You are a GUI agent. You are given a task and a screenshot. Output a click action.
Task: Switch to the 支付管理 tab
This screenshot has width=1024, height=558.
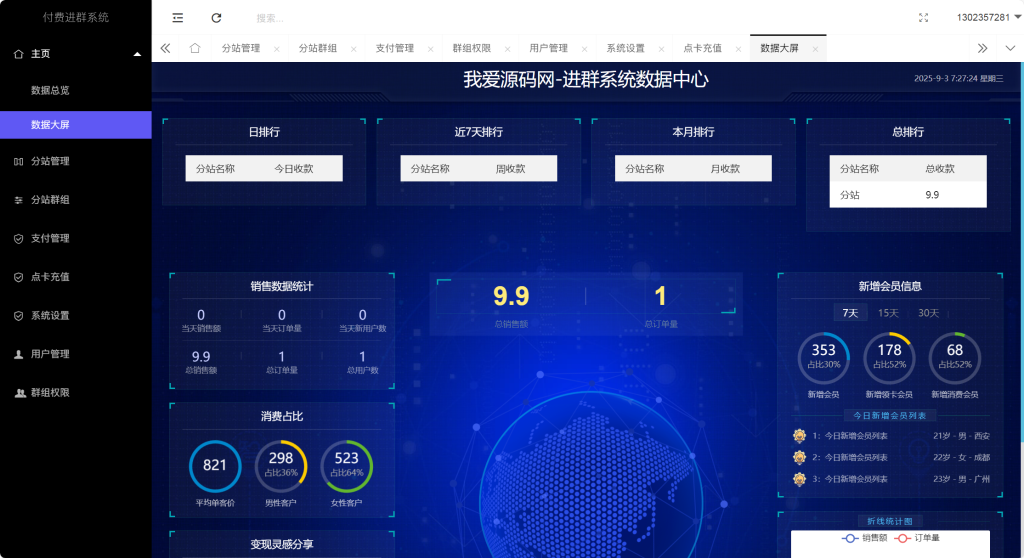tap(395, 48)
